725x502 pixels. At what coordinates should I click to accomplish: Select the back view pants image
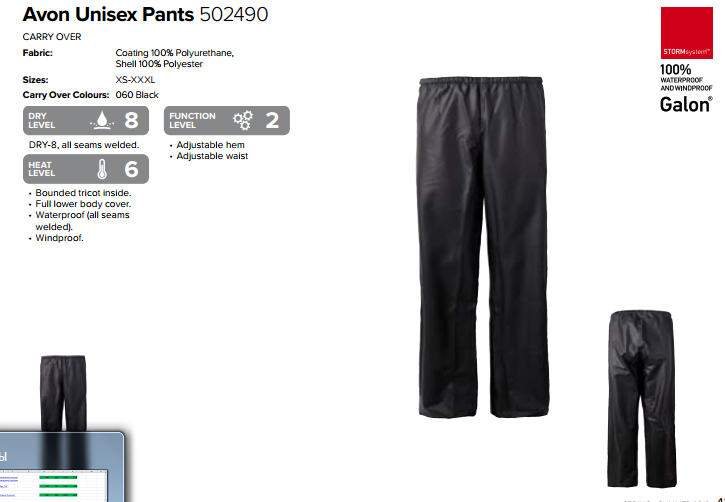coord(642,399)
